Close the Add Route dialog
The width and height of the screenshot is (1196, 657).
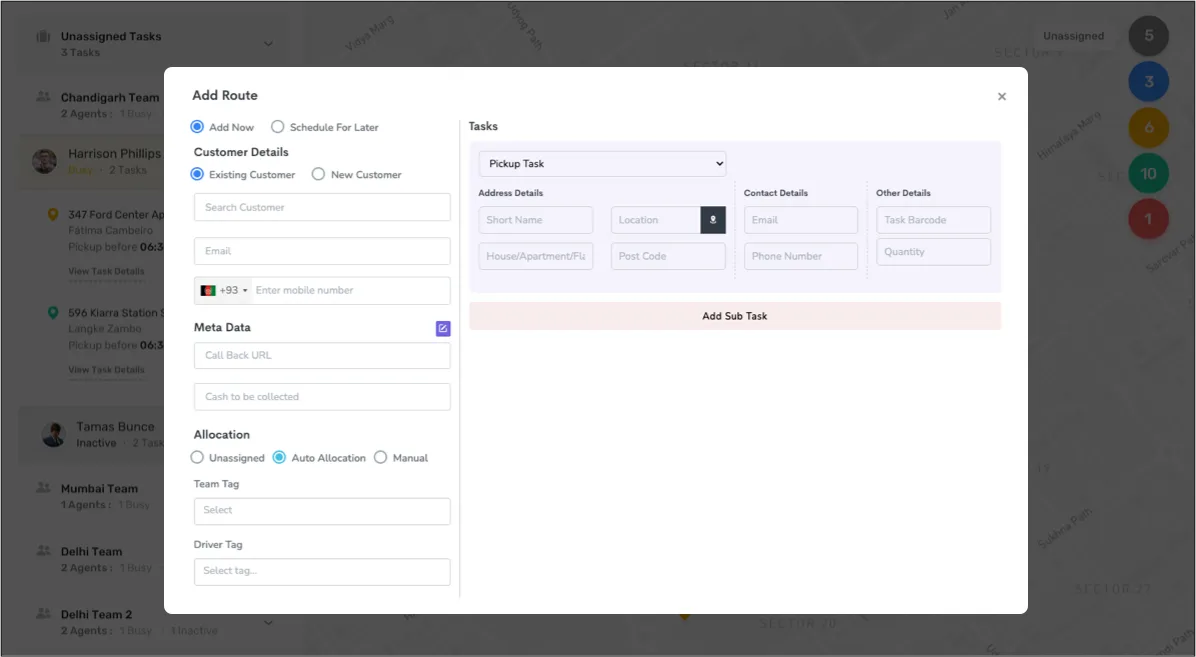coord(1001,97)
